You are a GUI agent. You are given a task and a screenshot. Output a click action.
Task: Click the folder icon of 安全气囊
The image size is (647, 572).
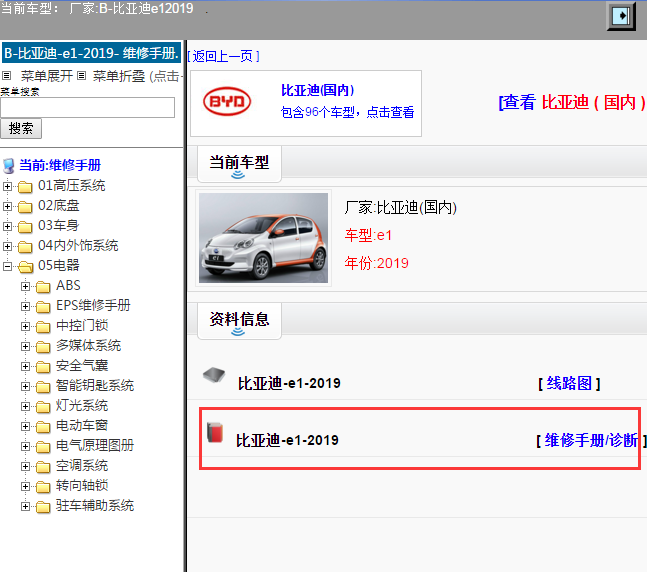click(x=43, y=366)
